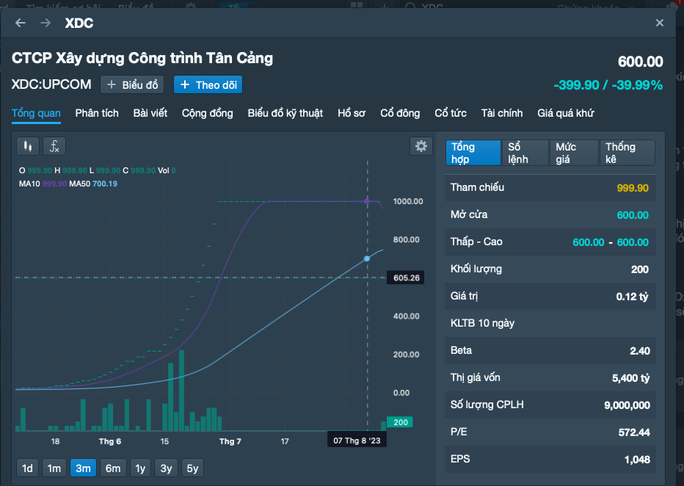Open the fx indicators icon

click(54, 146)
